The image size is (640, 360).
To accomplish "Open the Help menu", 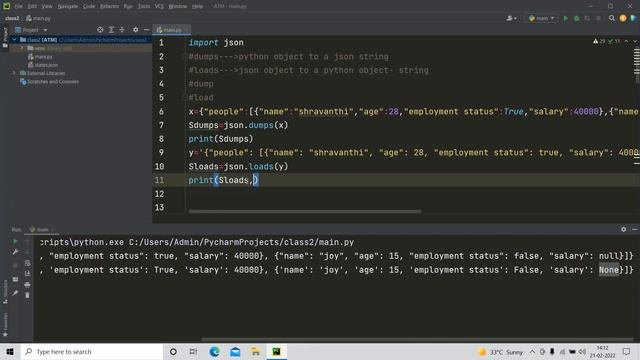I will pos(198,6).
